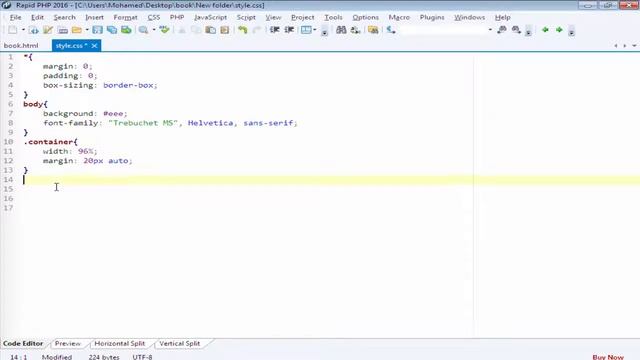
Task: Select the Code Editor view tab
Action: [x=23, y=344]
